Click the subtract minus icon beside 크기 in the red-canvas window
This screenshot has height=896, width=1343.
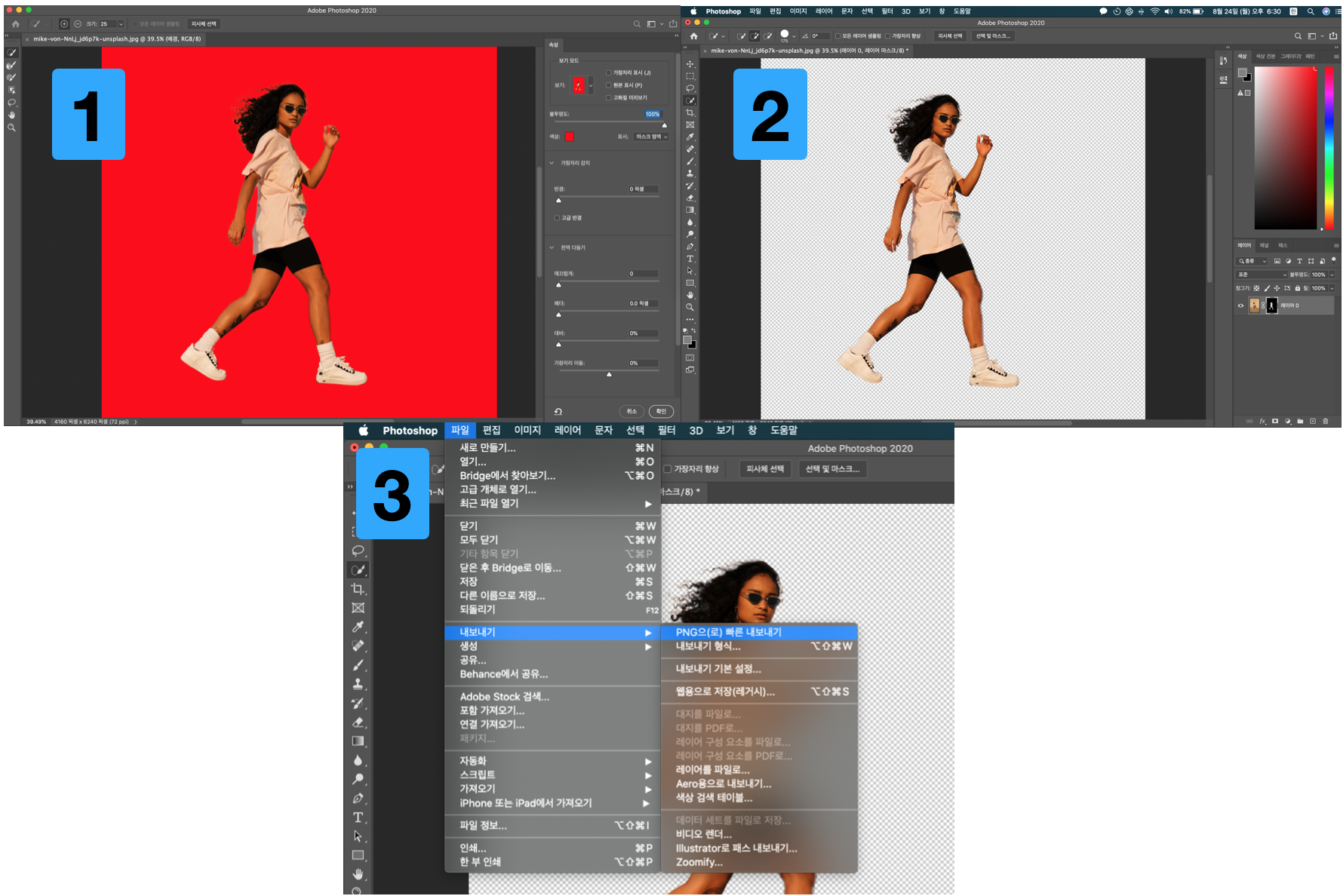click(x=78, y=24)
